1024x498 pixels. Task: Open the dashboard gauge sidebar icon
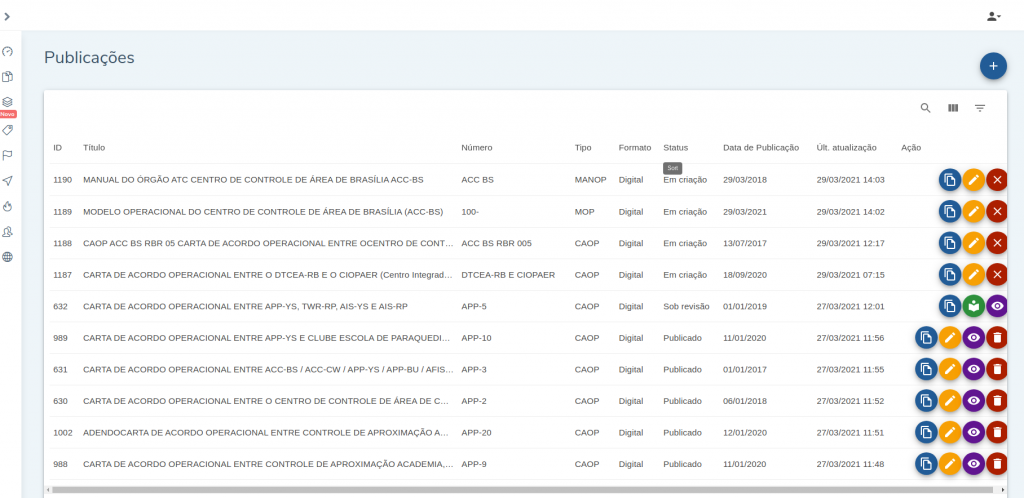[7, 52]
